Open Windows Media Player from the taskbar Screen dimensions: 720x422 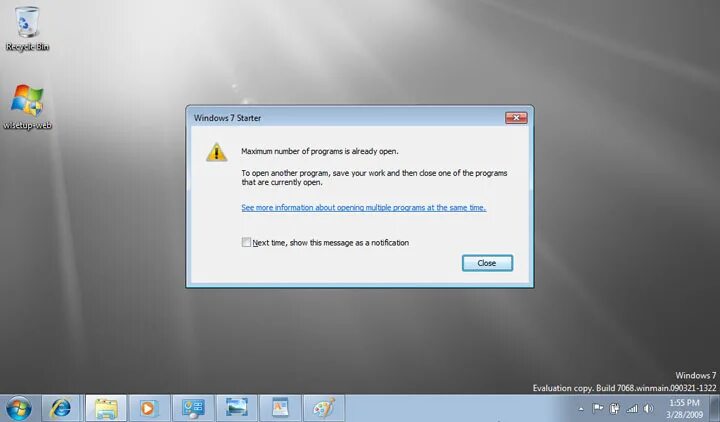click(x=148, y=408)
